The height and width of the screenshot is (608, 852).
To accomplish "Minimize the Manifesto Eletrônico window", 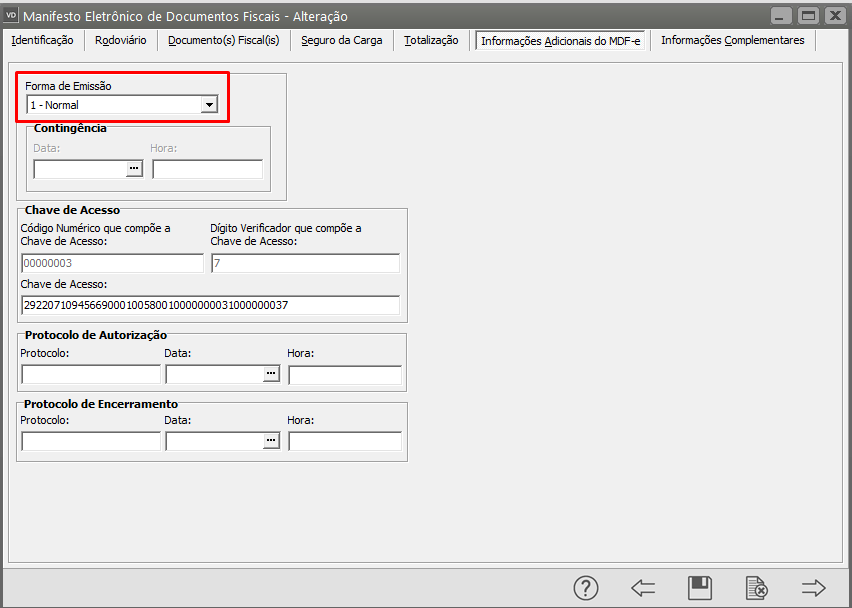I will click(781, 15).
